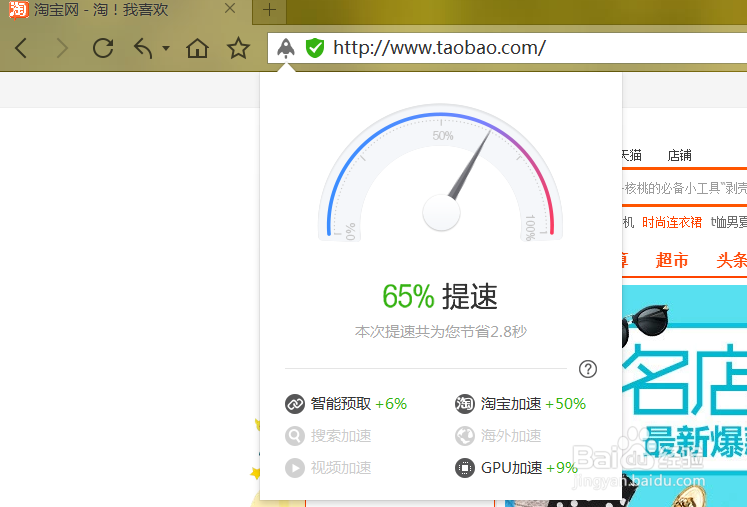Image resolution: width=747 pixels, height=507 pixels.
Task: Click the undo close tab arrow icon
Action: point(143,48)
